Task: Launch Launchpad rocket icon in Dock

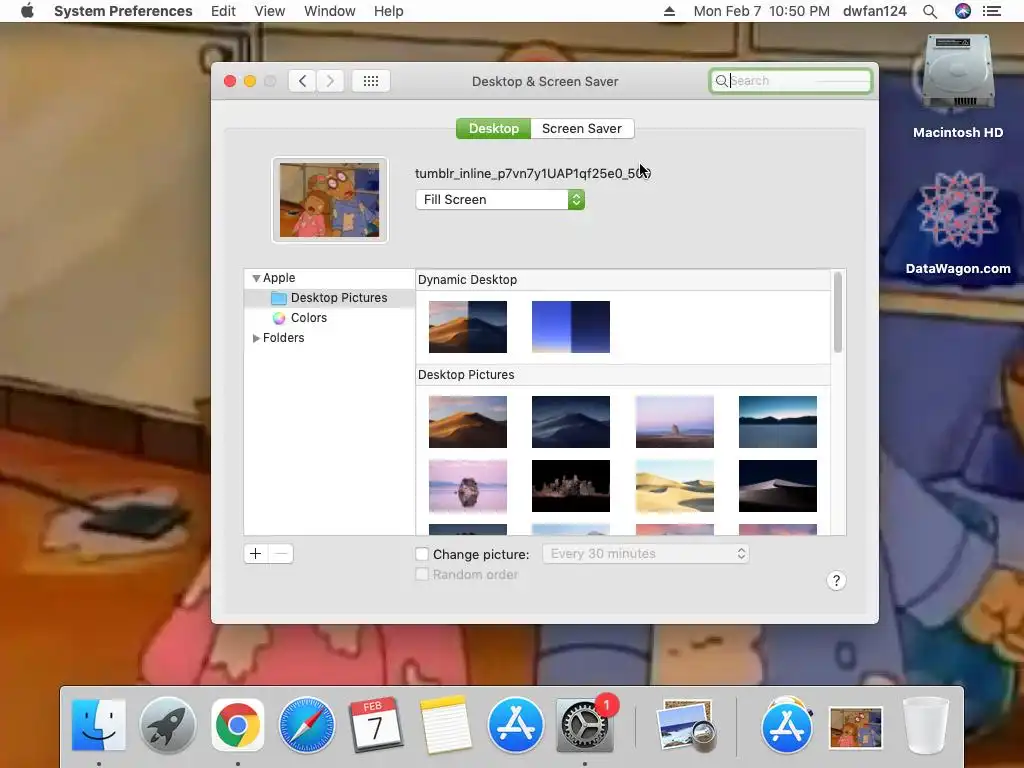Action: point(168,725)
